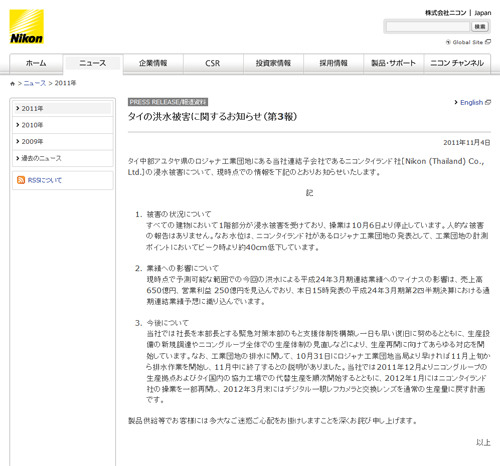Image resolution: width=500 pixels, height=466 pixels.
Task: Click the home icon in breadcrumb
Action: pos(12,84)
